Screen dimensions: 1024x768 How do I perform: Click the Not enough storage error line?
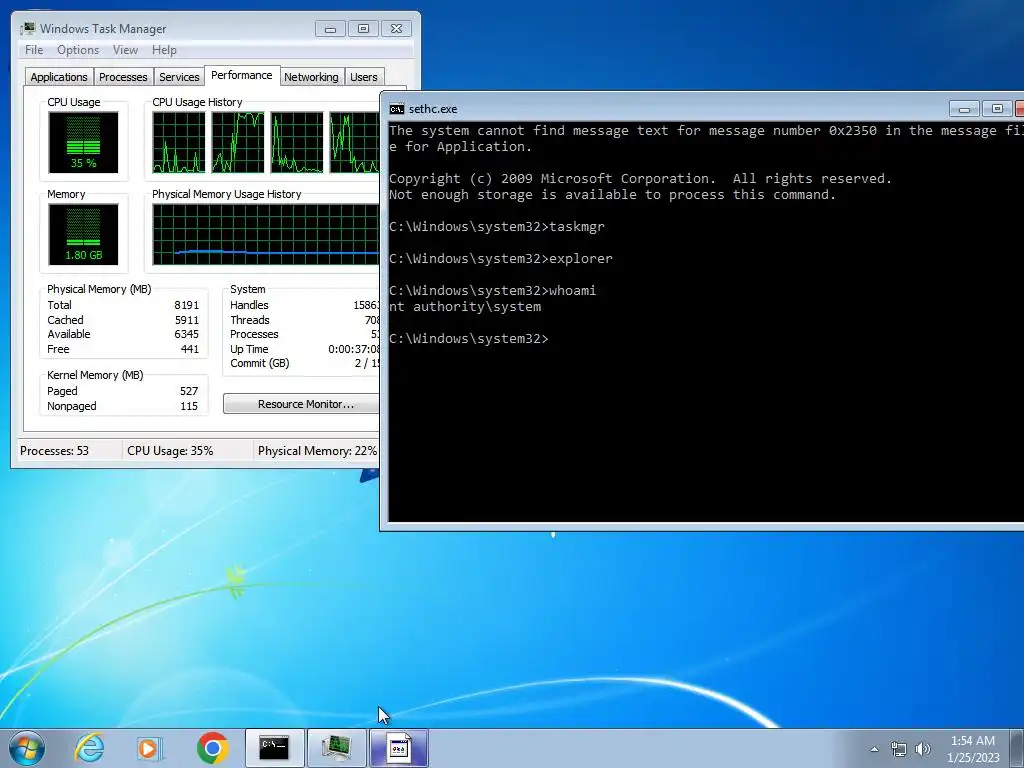point(612,195)
